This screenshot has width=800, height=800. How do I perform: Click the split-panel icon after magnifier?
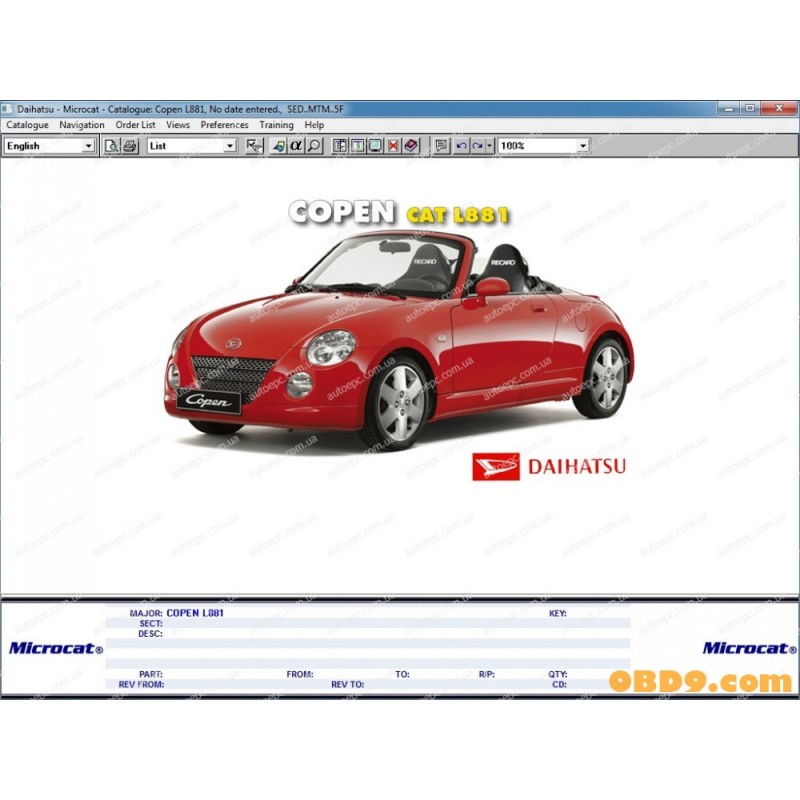pyautogui.click(x=339, y=146)
